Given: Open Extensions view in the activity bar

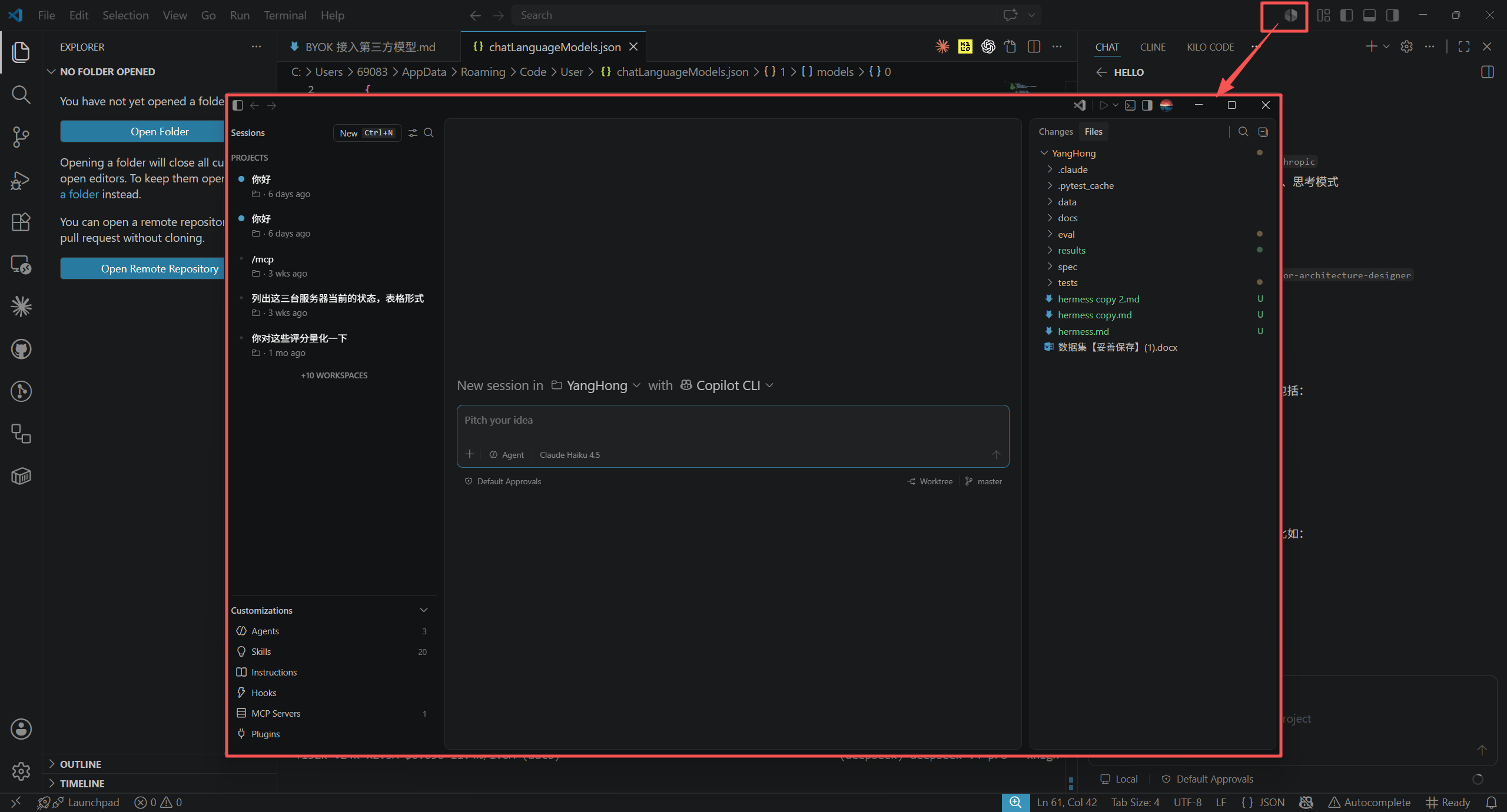Looking at the screenshot, I should click(x=21, y=222).
